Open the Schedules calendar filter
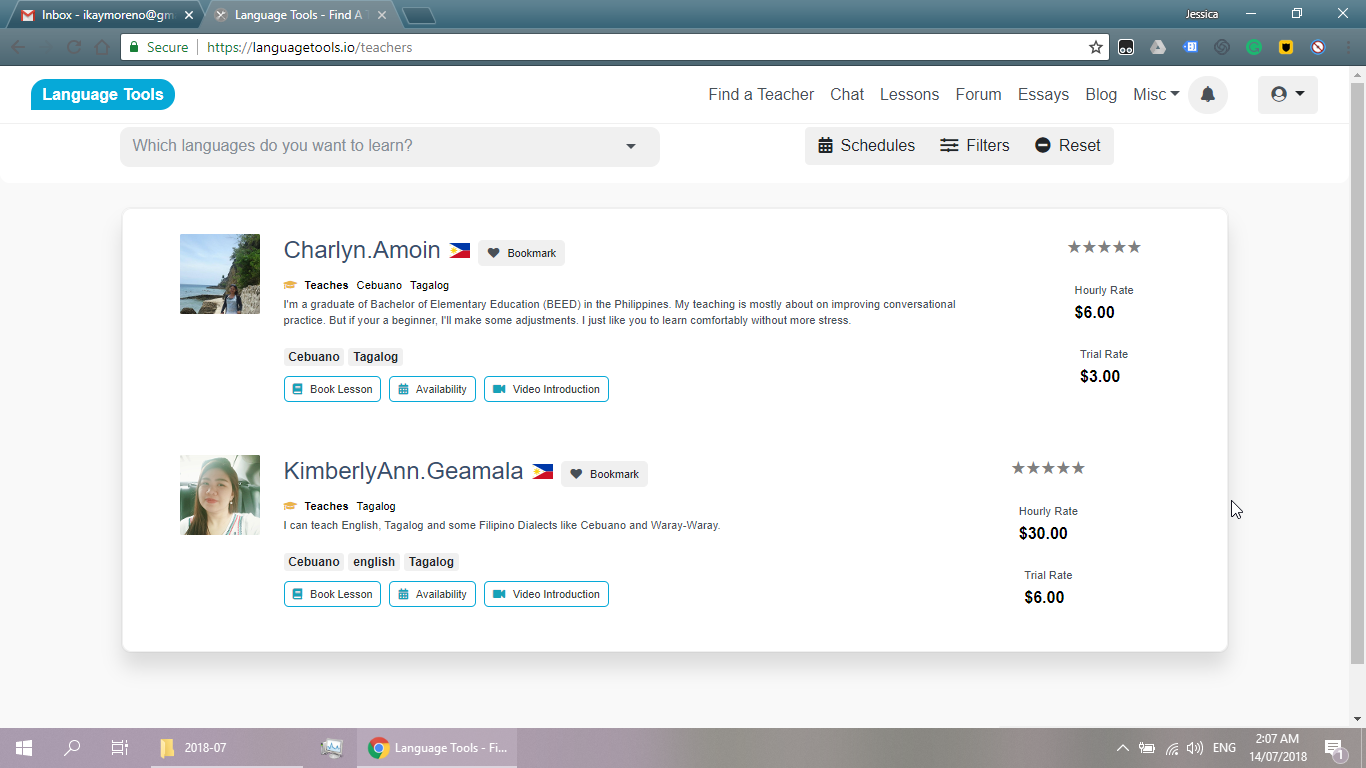The image size is (1366, 768). coord(866,146)
